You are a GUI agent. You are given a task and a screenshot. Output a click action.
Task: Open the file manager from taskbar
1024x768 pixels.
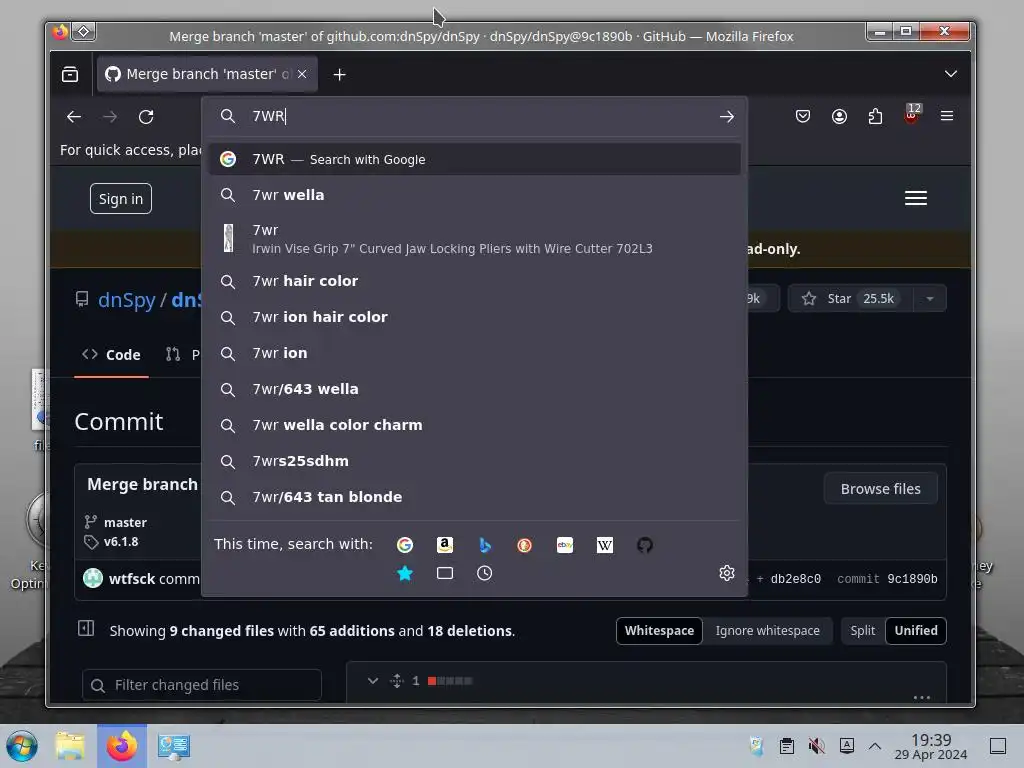point(70,746)
